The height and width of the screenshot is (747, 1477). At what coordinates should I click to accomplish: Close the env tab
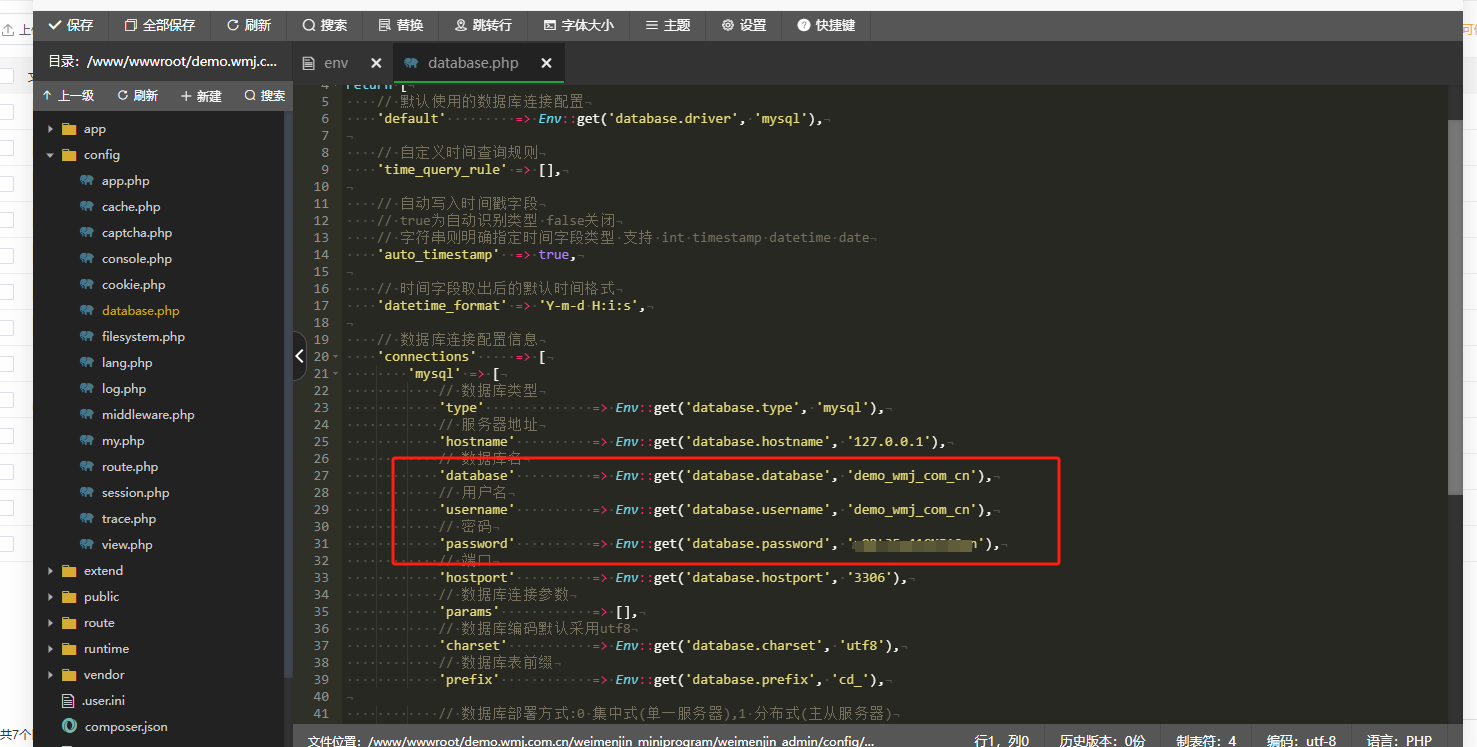(376, 63)
